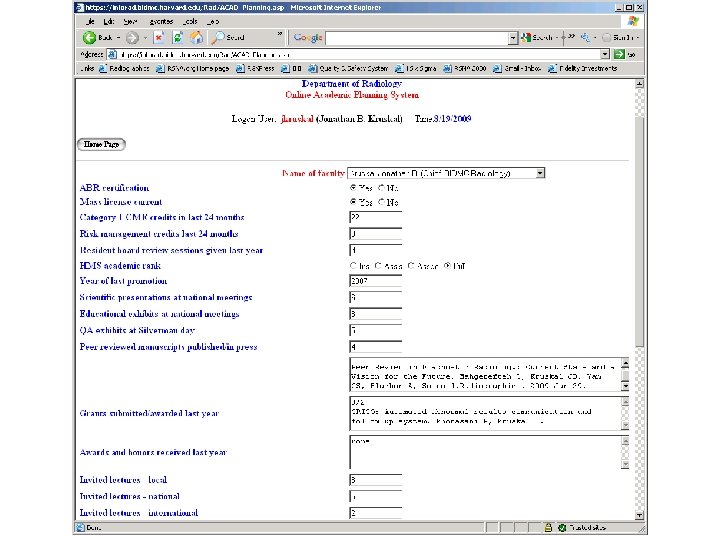The width and height of the screenshot is (720, 540).
Task: Click the page vertical scrollbar up arrow
Action: [x=639, y=84]
